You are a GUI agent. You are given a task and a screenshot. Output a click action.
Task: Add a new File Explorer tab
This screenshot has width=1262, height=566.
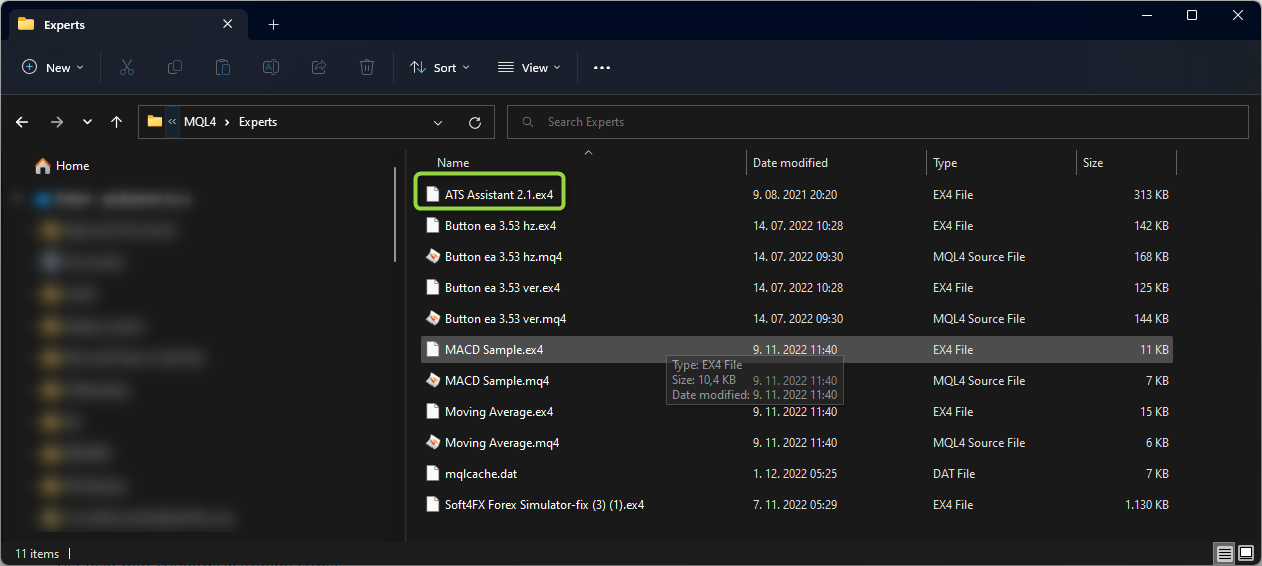tap(273, 25)
